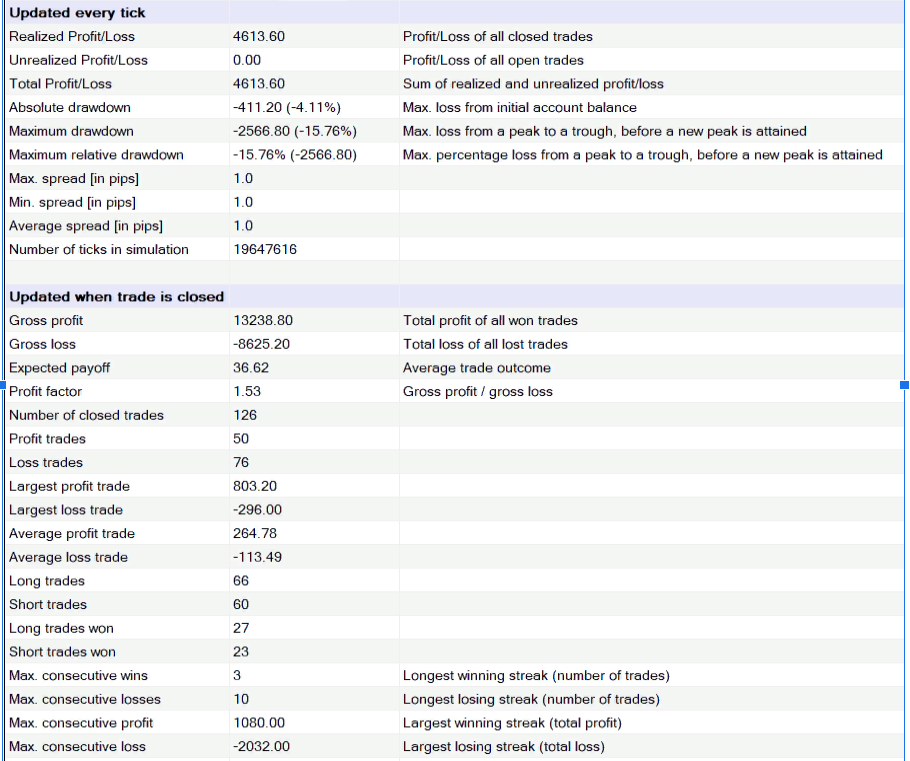The width and height of the screenshot is (910, 761).
Task: Select the Gross profit value 13238.80
Action: (x=262, y=321)
